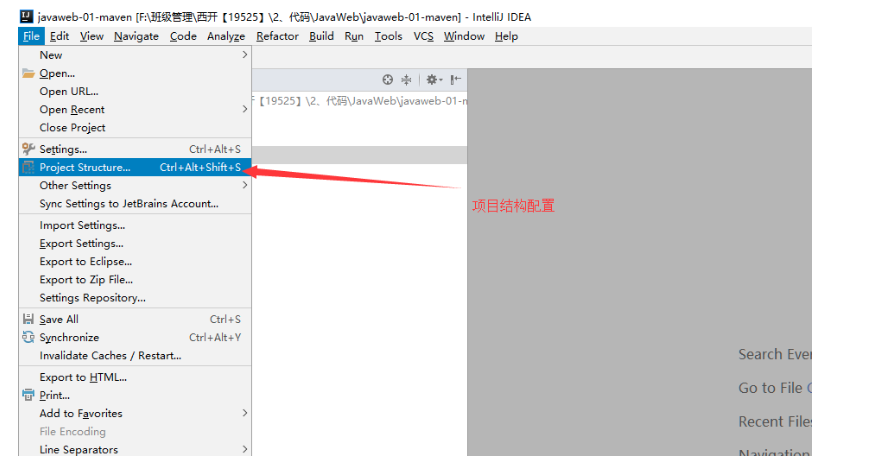This screenshot has height=466, width=878.
Task: Open the VCS menu
Action: 423,36
